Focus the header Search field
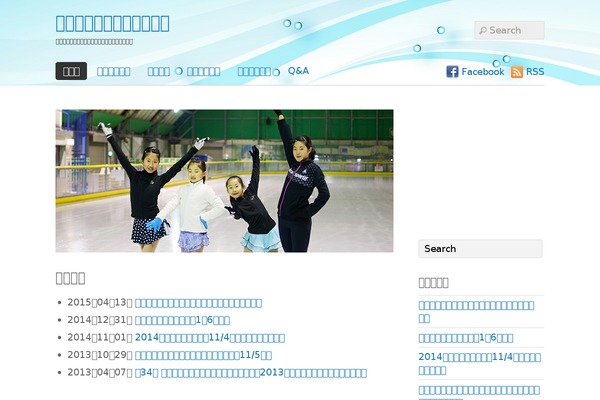 509,30
